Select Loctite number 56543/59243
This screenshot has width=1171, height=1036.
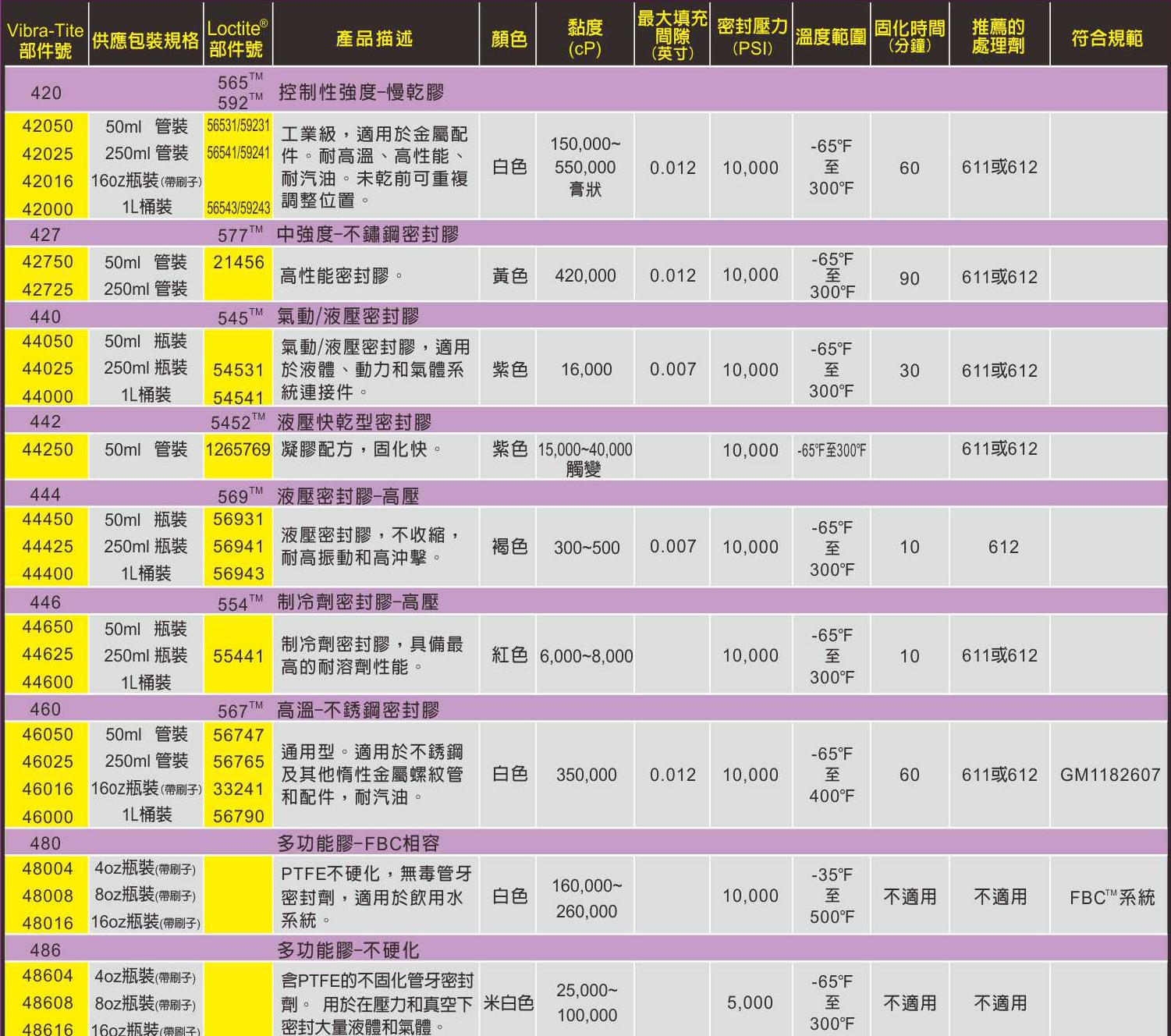[x=238, y=208]
